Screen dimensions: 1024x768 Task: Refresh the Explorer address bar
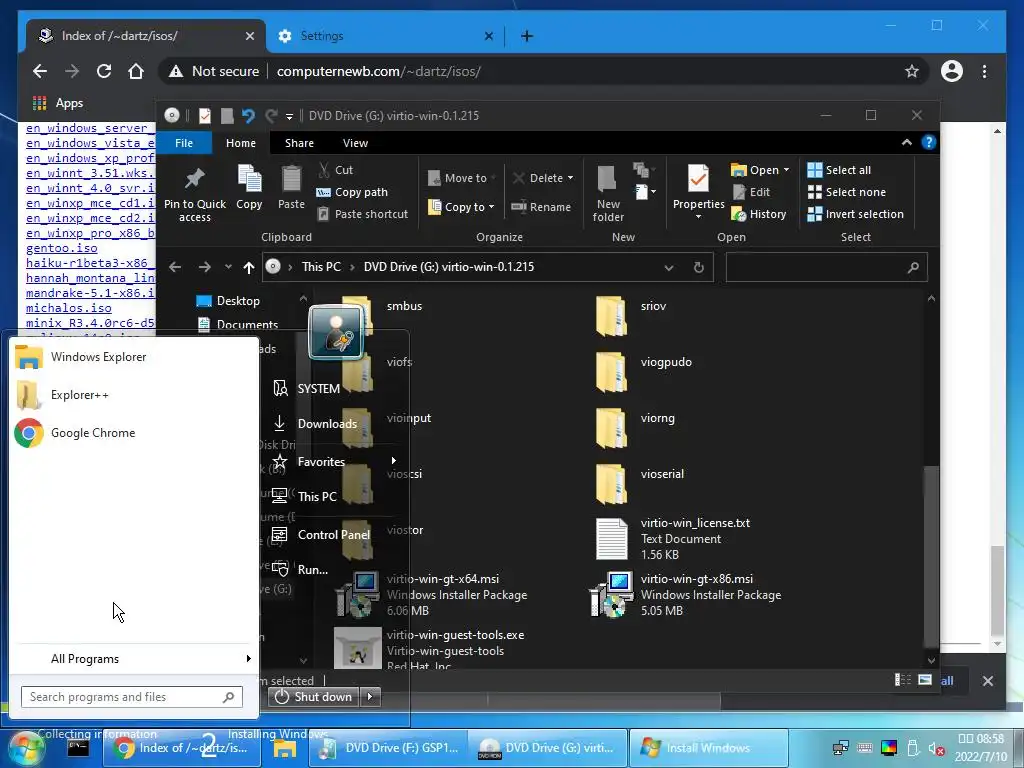[x=698, y=267]
